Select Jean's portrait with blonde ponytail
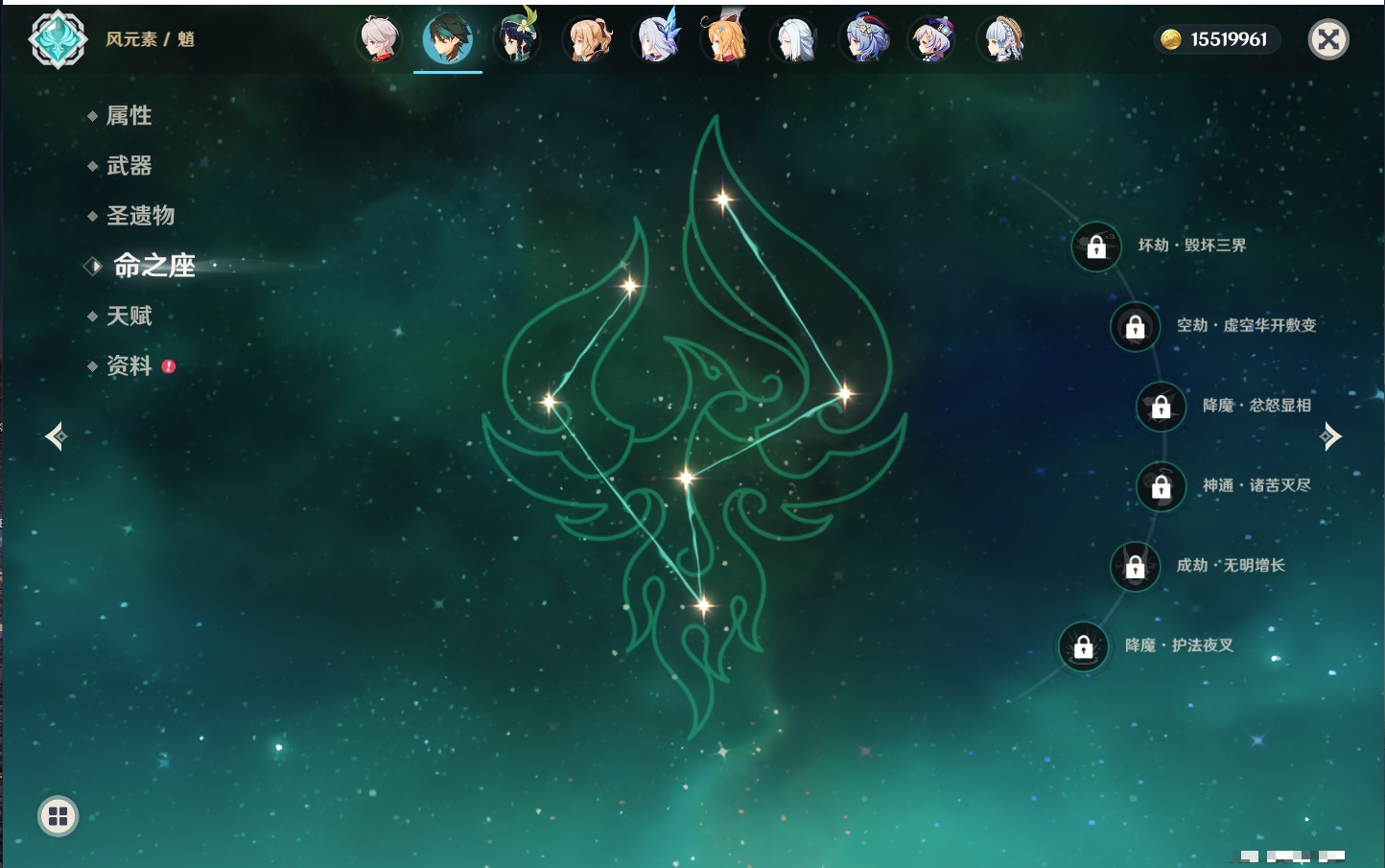Viewport: 1385px width, 868px height. [588, 39]
